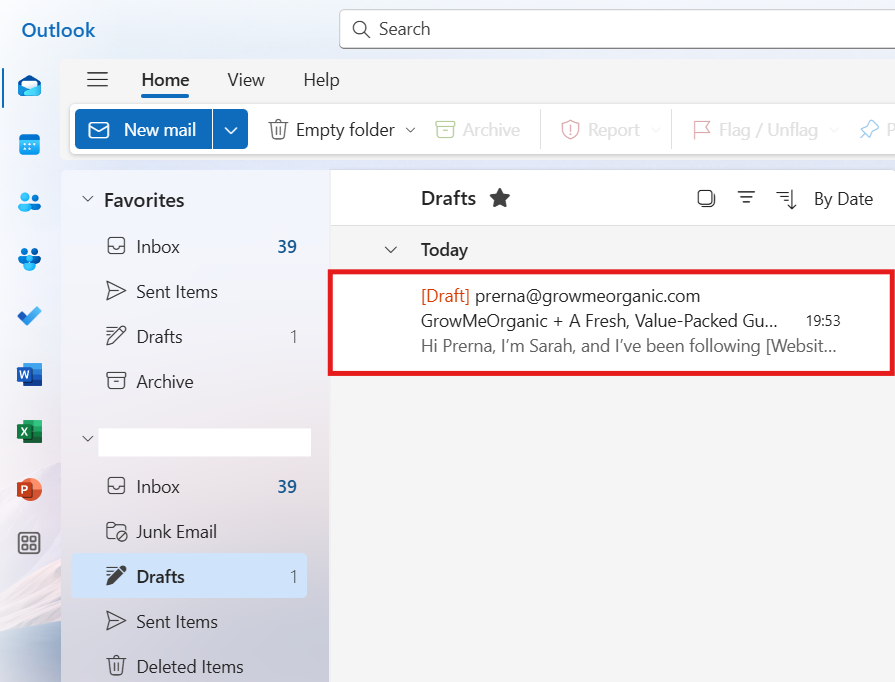895x682 pixels.
Task: Open the Deleted Items folder
Action: [189, 666]
